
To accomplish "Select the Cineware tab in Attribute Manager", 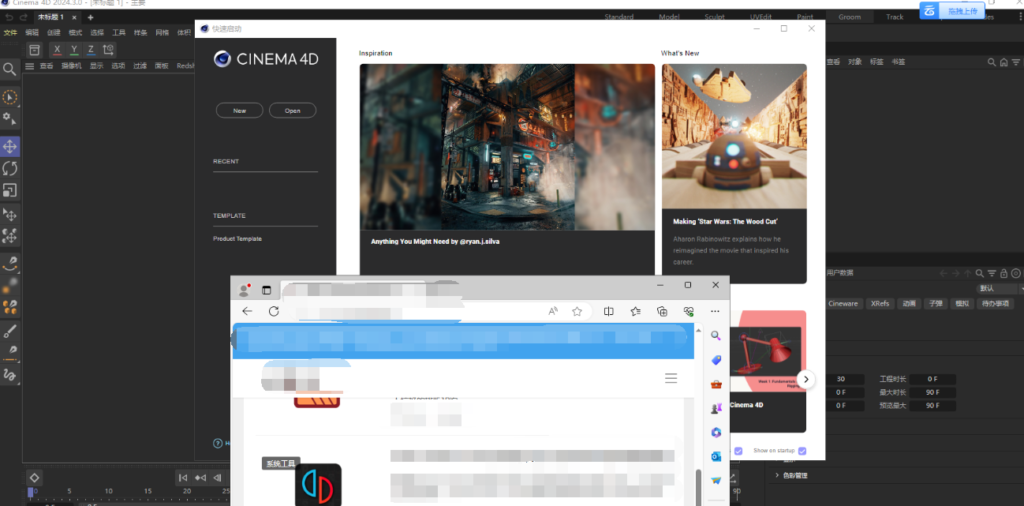I will [843, 304].
